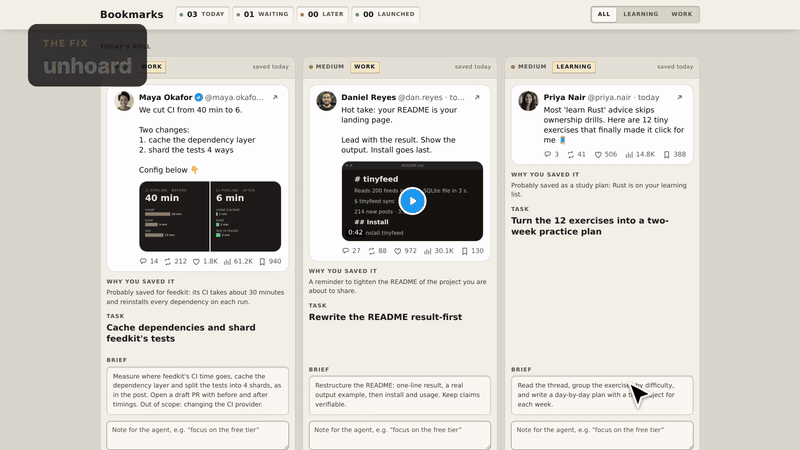Screen dimensions: 800x450
Task: Click heart icon showing 506 likes
Action: coord(598,154)
